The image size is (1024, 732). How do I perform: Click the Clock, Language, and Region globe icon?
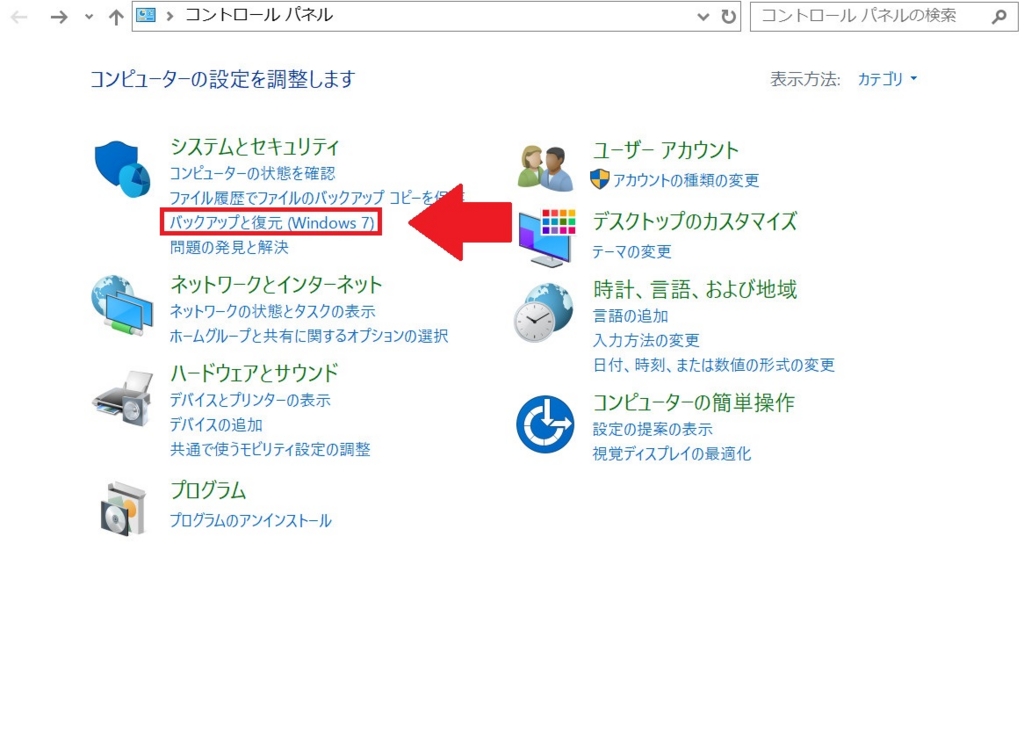[x=543, y=312]
